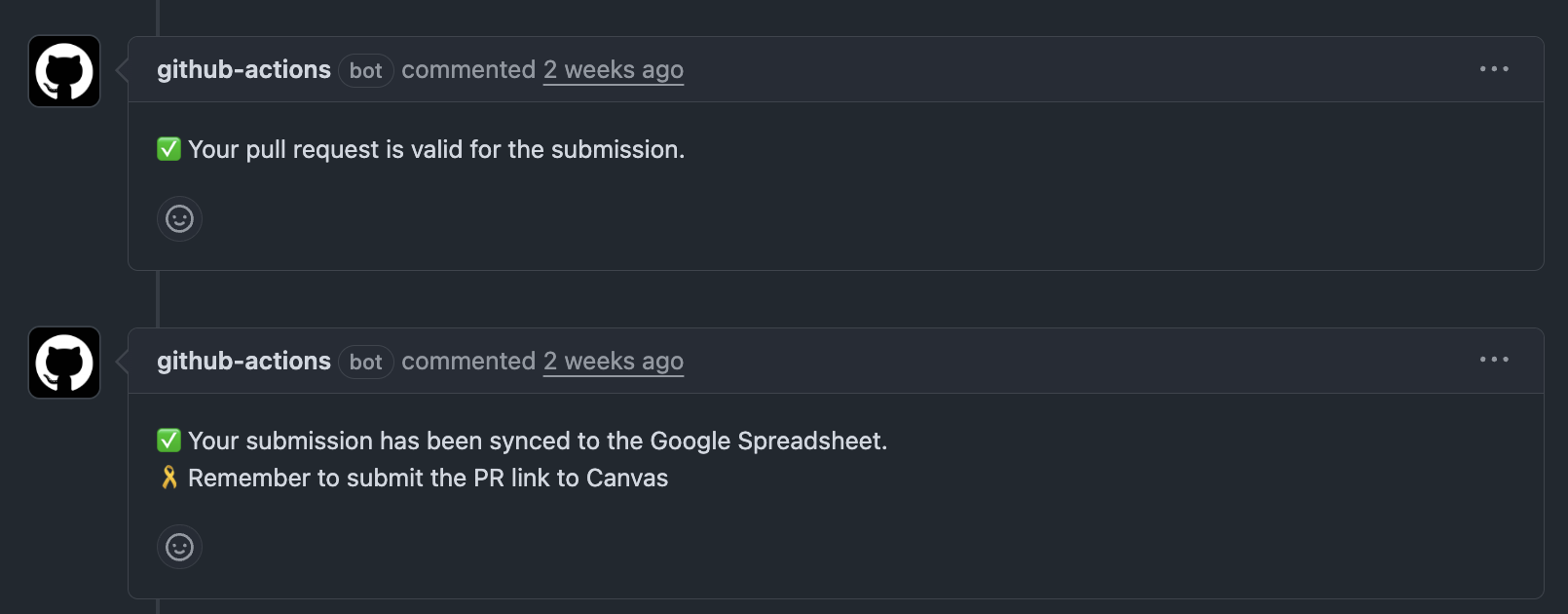The image size is (1568, 614).
Task: Click the word 'commented' in the Spreadsheet sync comment header
Action: click(468, 362)
